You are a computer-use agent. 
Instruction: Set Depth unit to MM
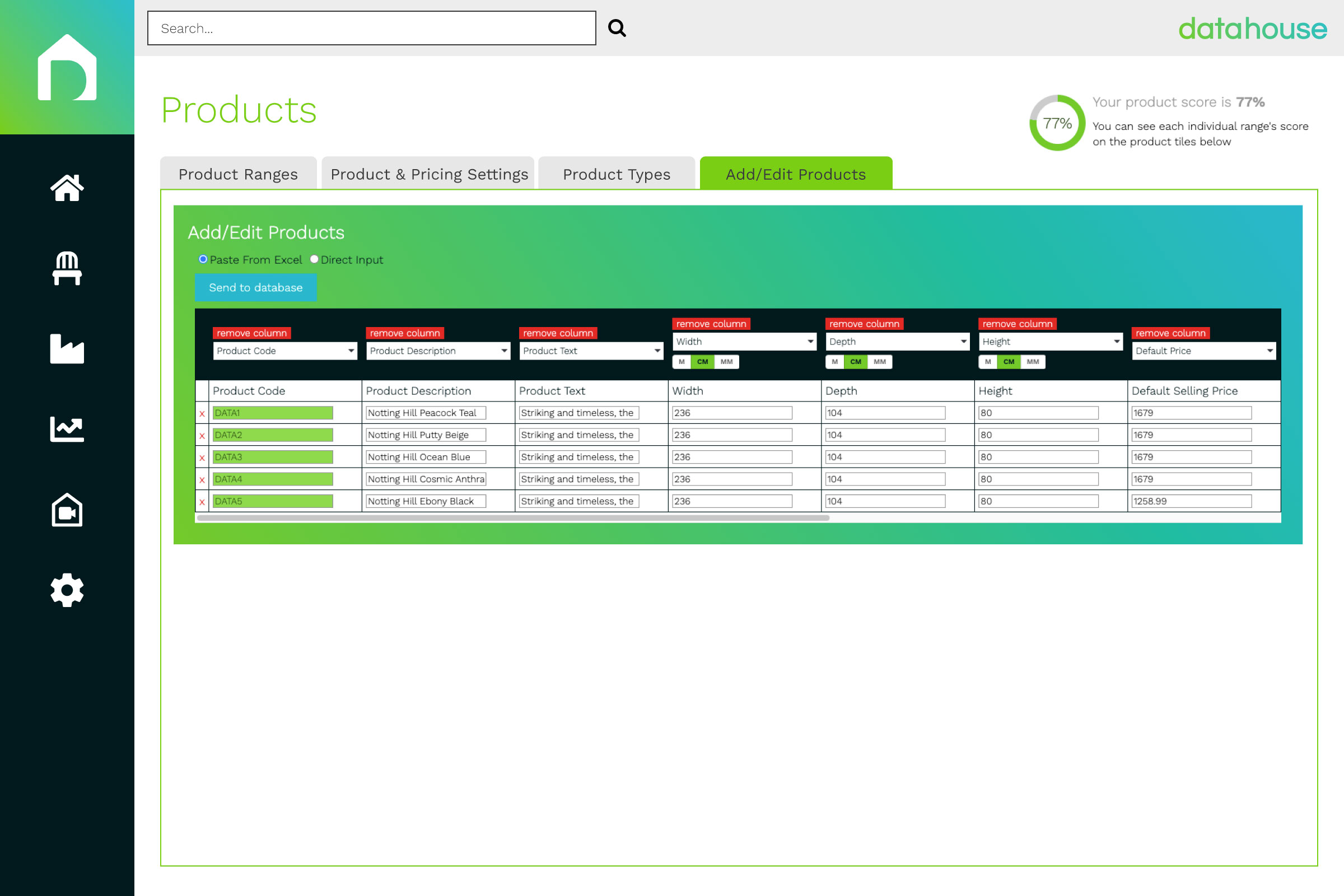(x=880, y=362)
